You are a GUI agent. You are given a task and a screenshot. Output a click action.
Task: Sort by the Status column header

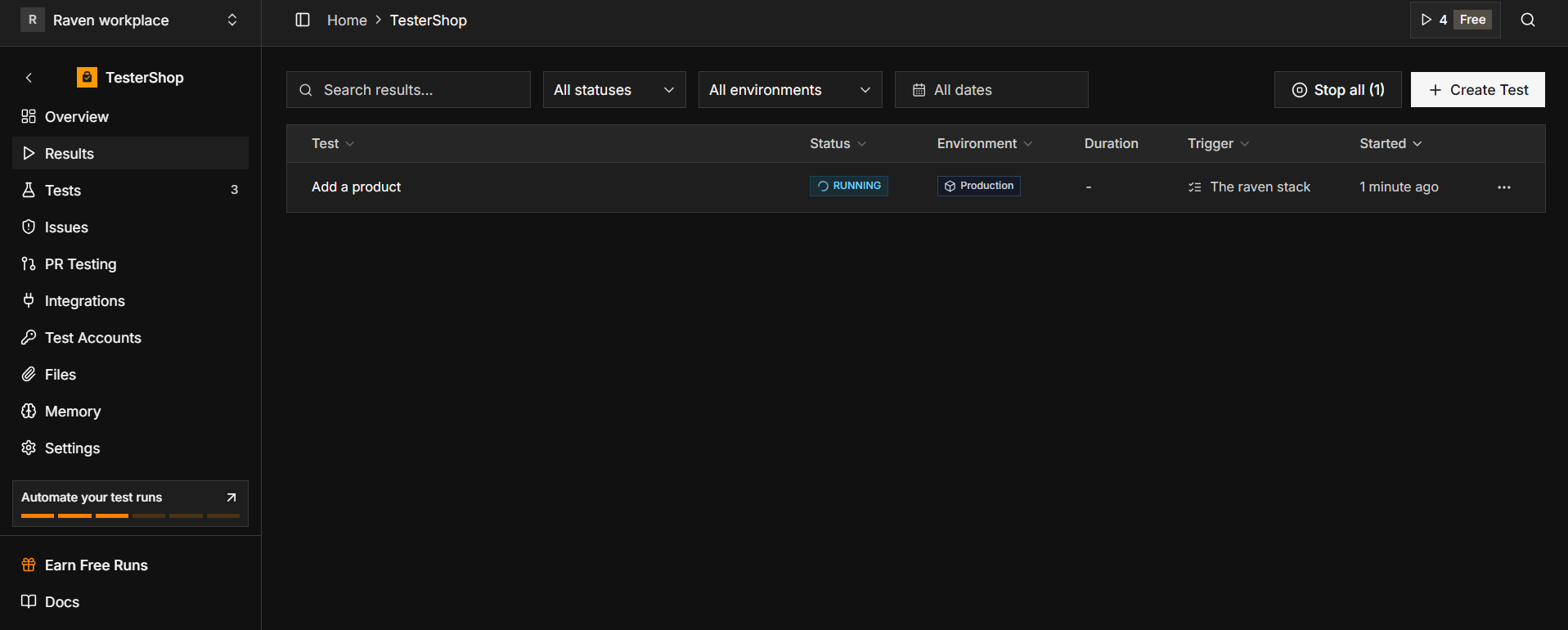pyautogui.click(x=838, y=144)
